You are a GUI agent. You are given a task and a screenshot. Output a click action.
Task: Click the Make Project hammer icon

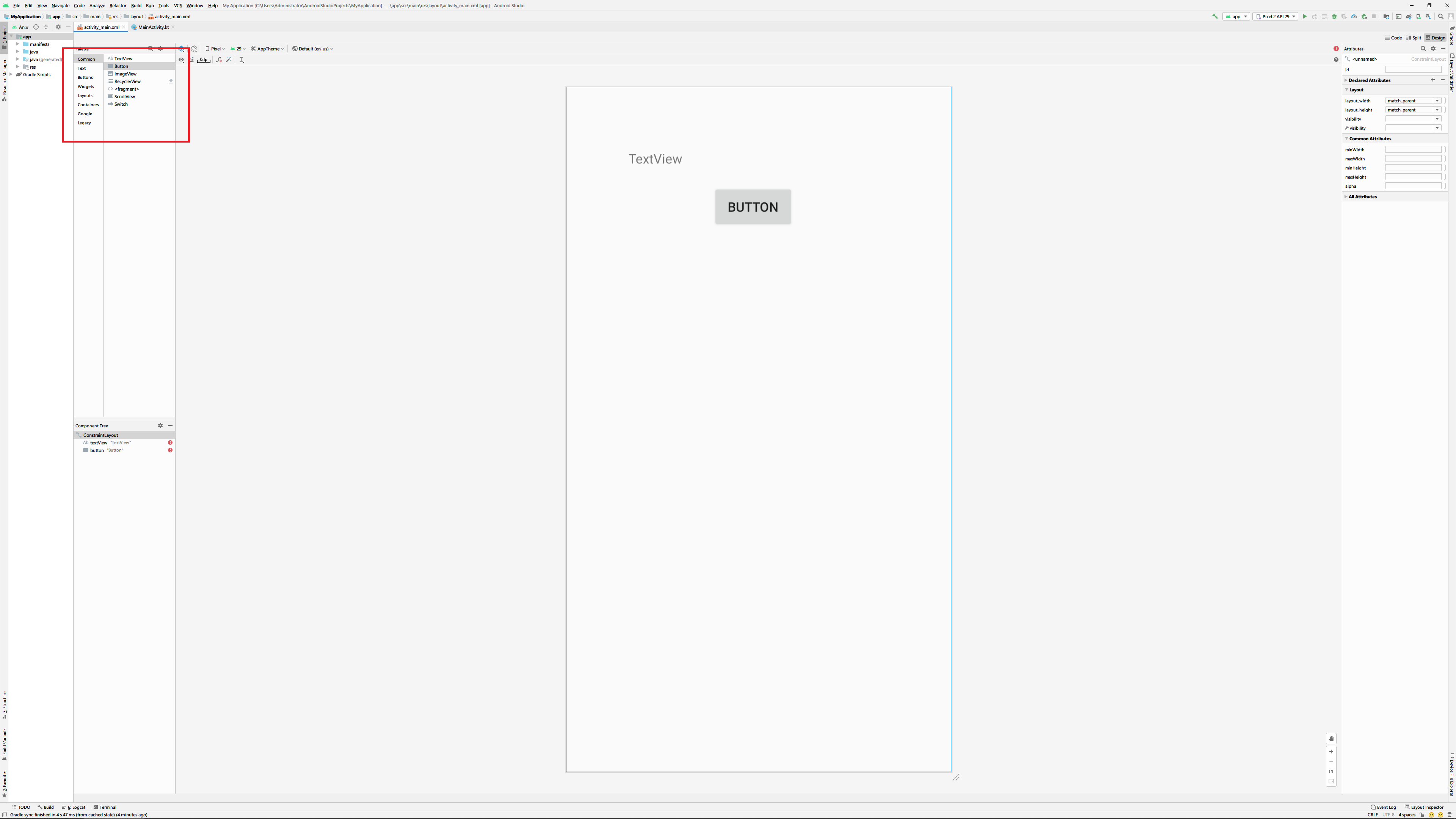point(1214,16)
